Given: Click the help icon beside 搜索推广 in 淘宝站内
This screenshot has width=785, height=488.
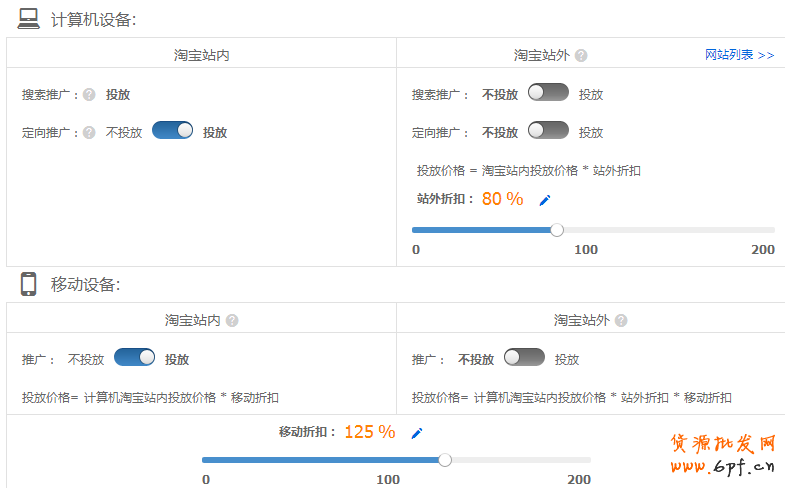Looking at the screenshot, I should [89, 95].
